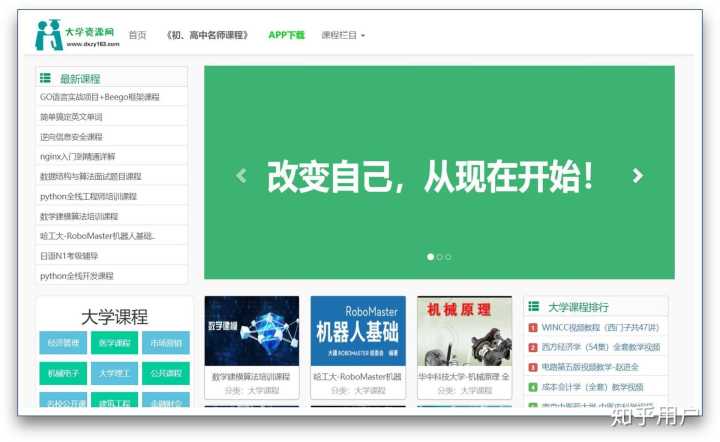The height and width of the screenshot is (442, 720).
Task: Click 分类：大学课程 under RoboMaster card
Action: pos(358,391)
